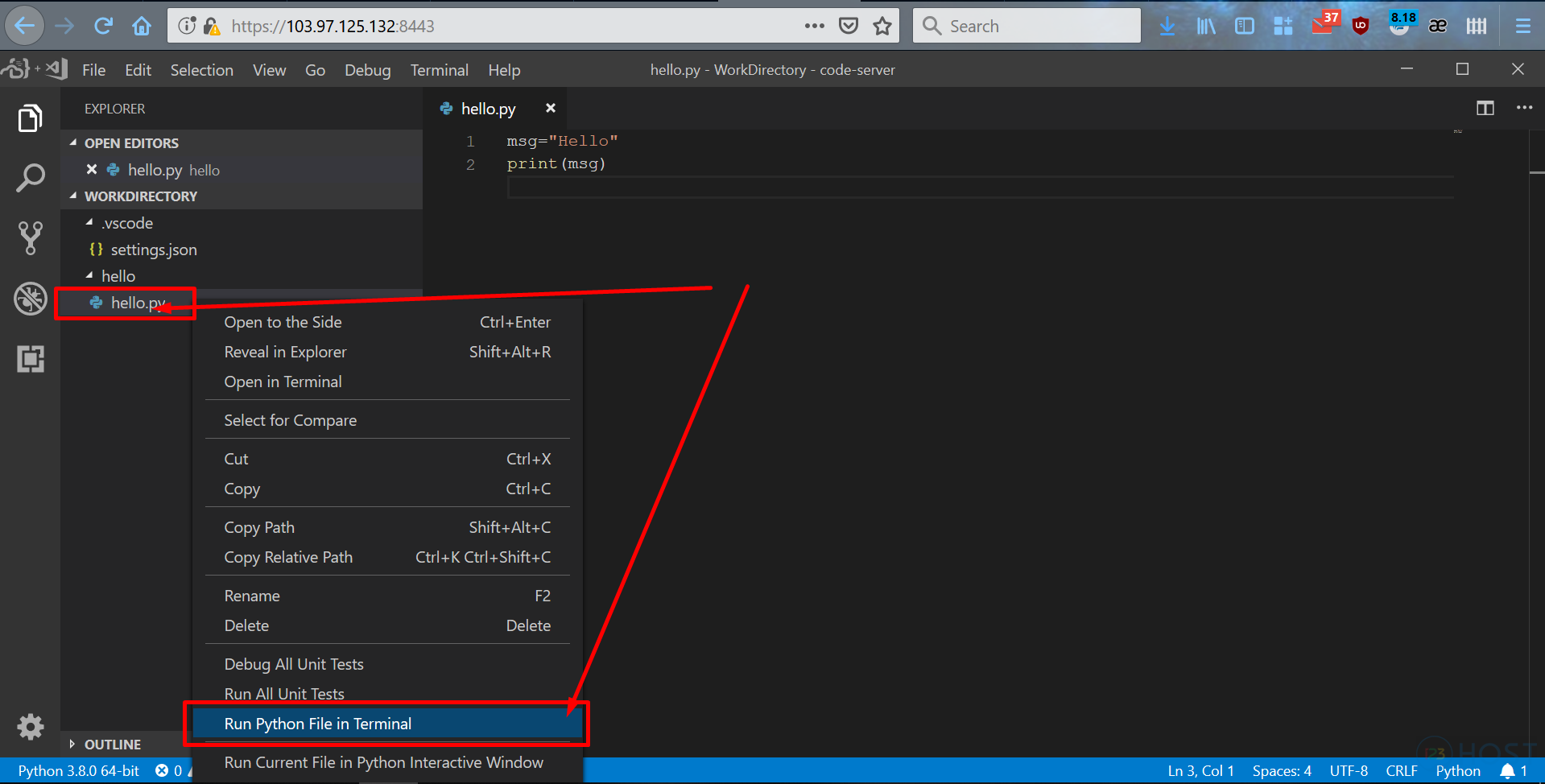Click Ln 3, Col 1 in the status bar
1545x784 pixels.
click(1200, 770)
